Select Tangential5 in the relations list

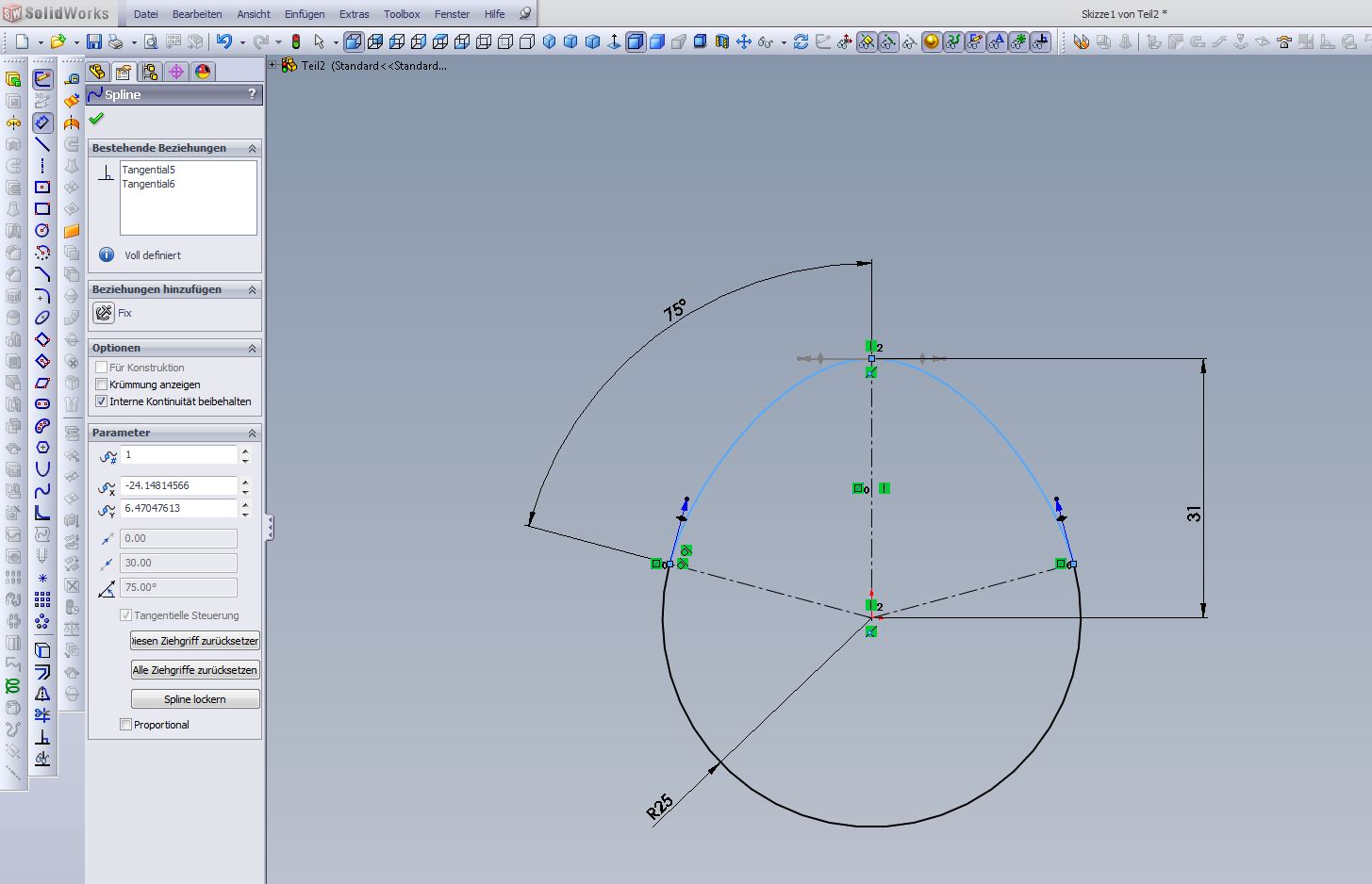tap(149, 170)
